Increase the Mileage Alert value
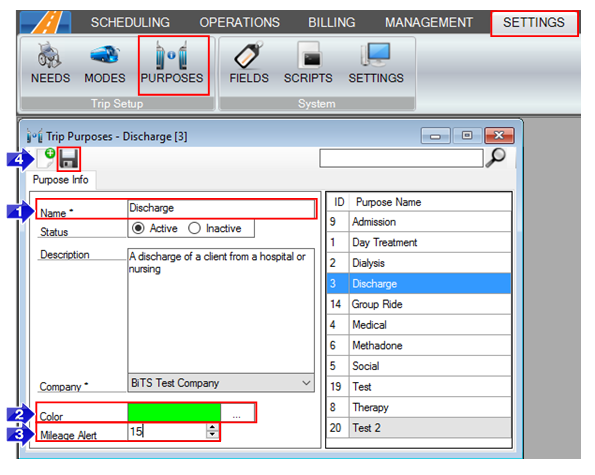 pos(212,427)
